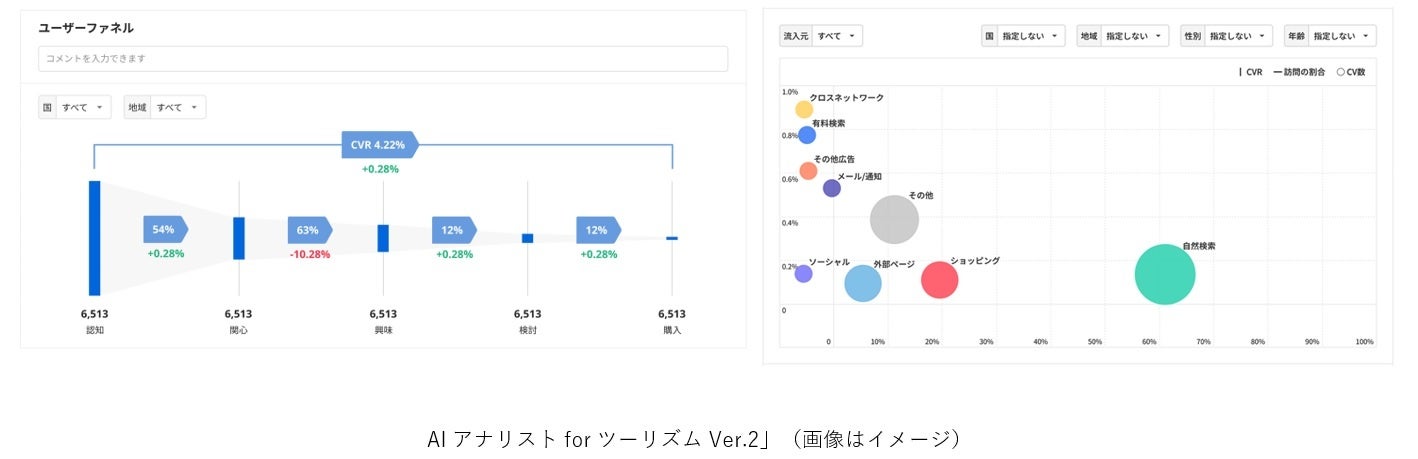
Task: Open the funnel 国 dropdown
Action: click(75, 107)
